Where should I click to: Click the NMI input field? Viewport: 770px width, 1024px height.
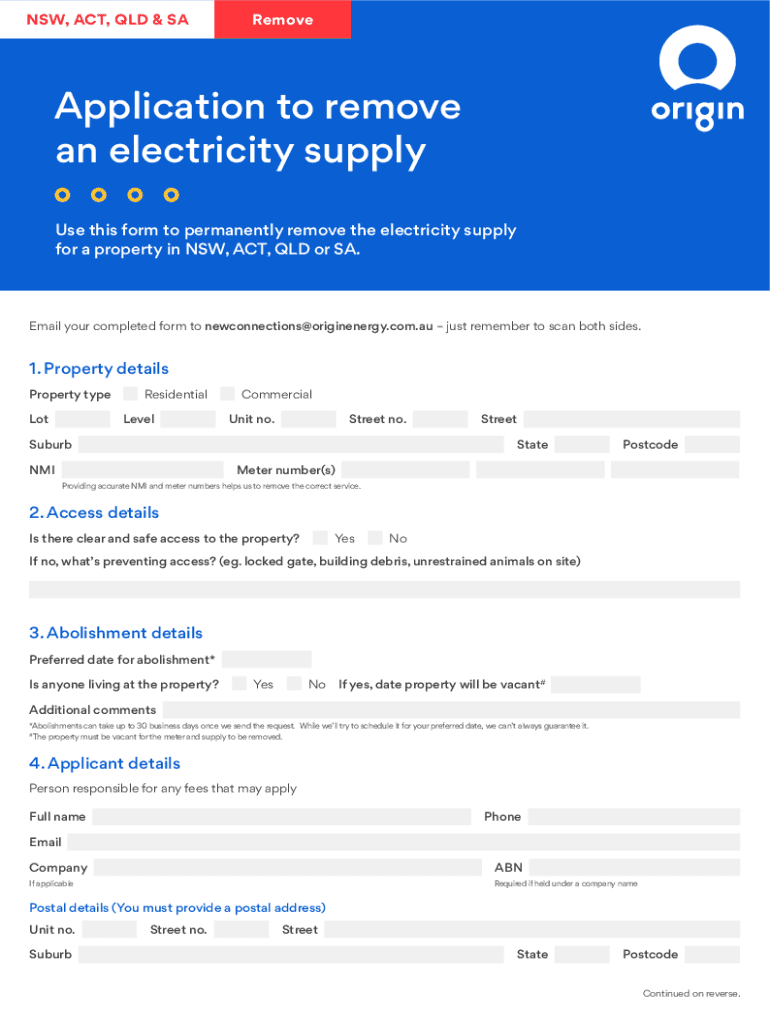tap(142, 470)
